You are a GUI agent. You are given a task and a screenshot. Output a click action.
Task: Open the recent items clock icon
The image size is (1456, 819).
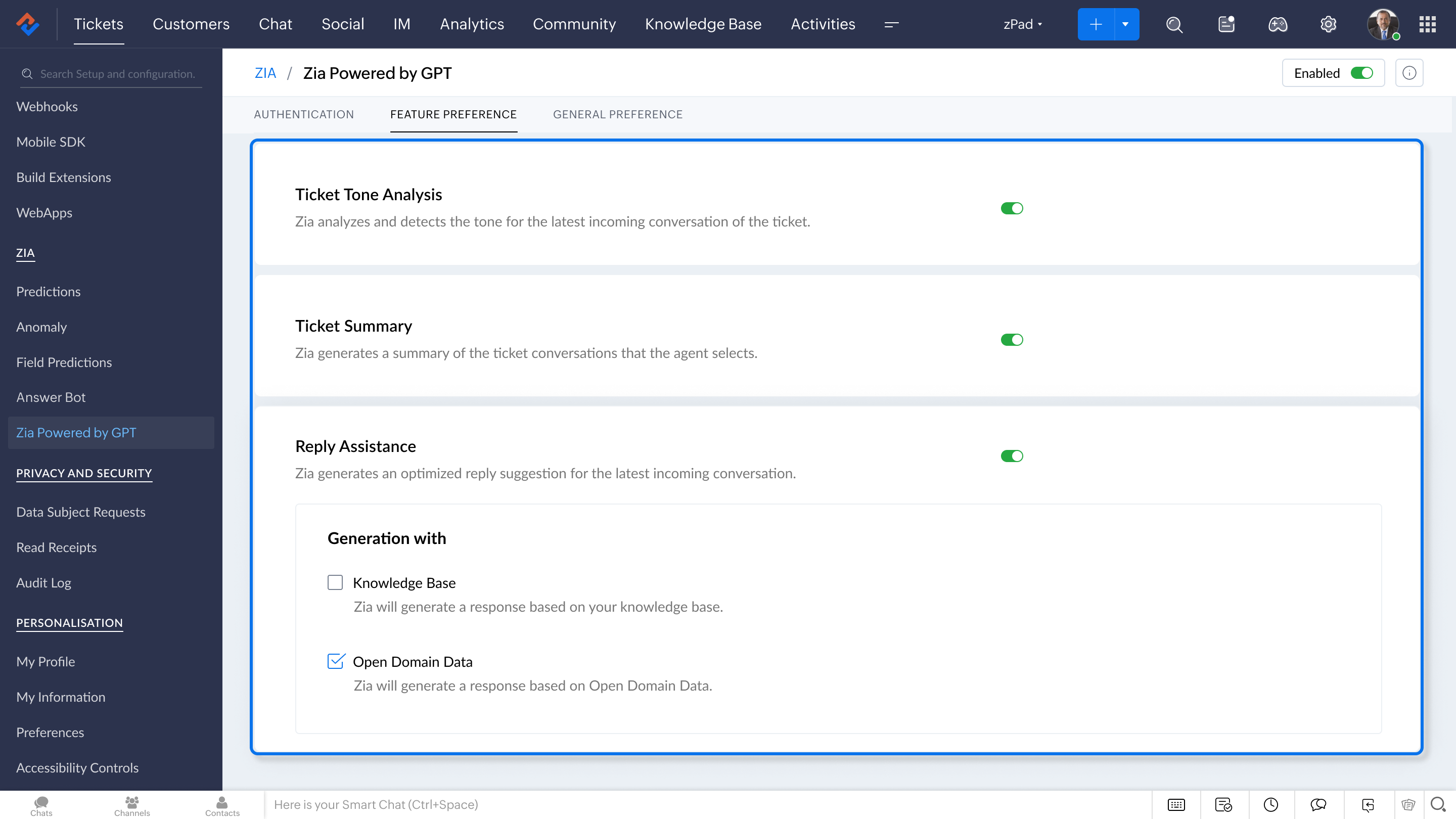(1270, 804)
